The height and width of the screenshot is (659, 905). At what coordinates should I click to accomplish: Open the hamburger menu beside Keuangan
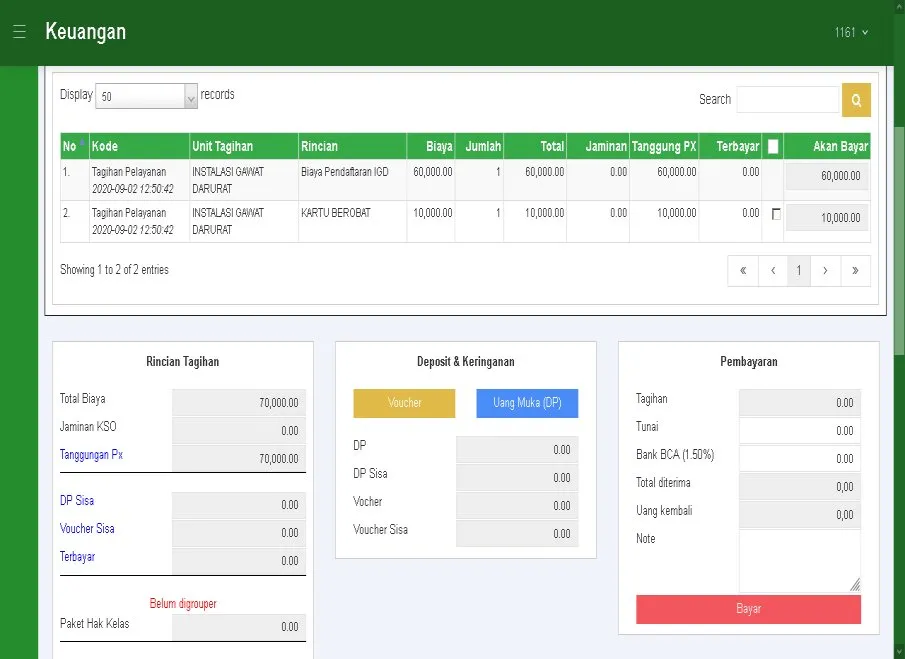(19, 31)
